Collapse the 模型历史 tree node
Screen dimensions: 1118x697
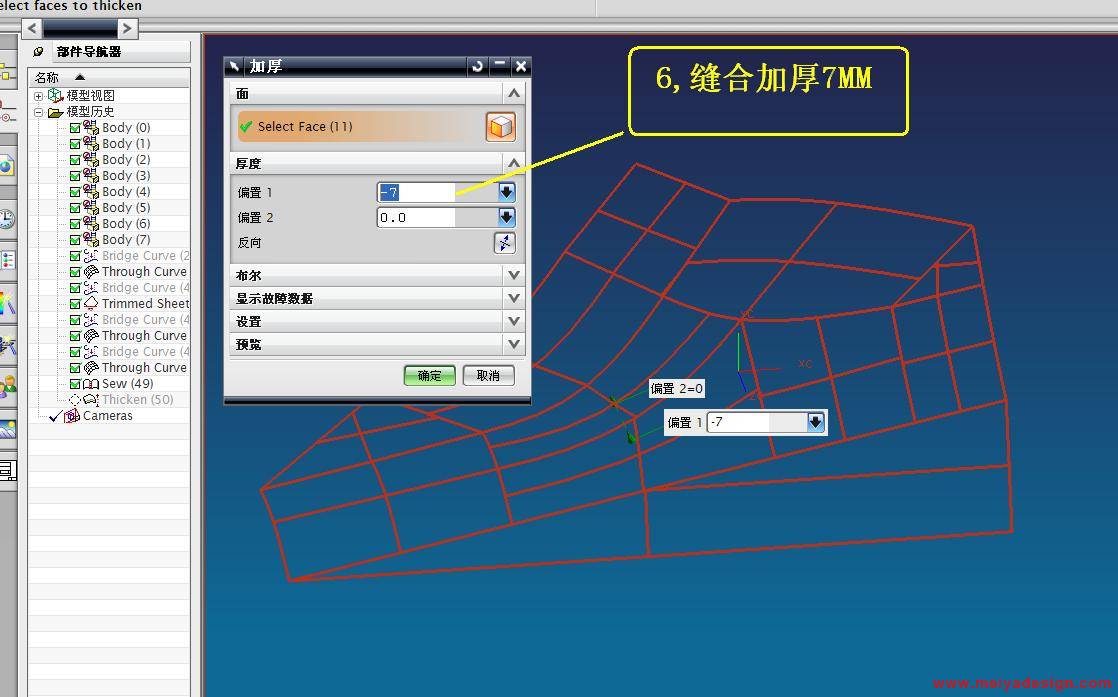39,112
